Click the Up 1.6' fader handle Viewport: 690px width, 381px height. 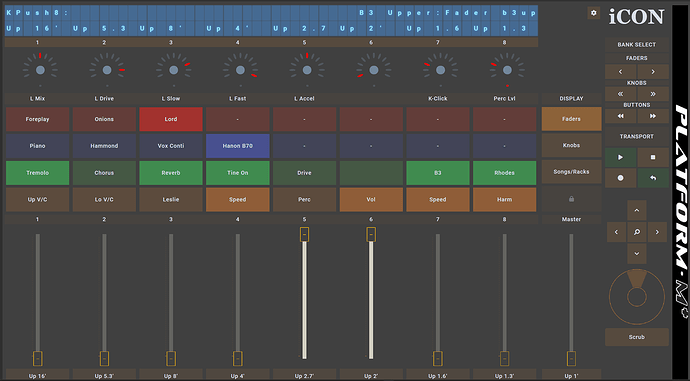coord(438,359)
